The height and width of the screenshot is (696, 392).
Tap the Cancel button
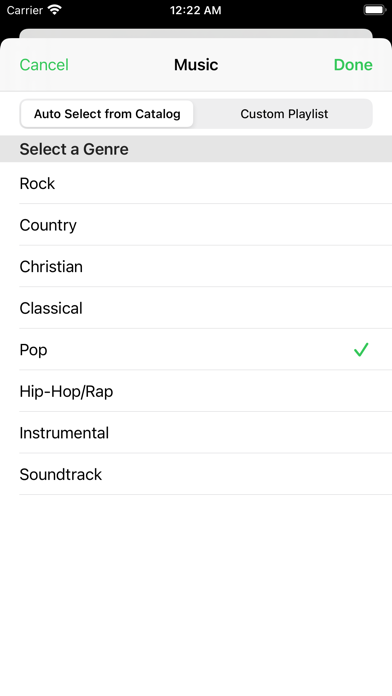pyautogui.click(x=44, y=65)
